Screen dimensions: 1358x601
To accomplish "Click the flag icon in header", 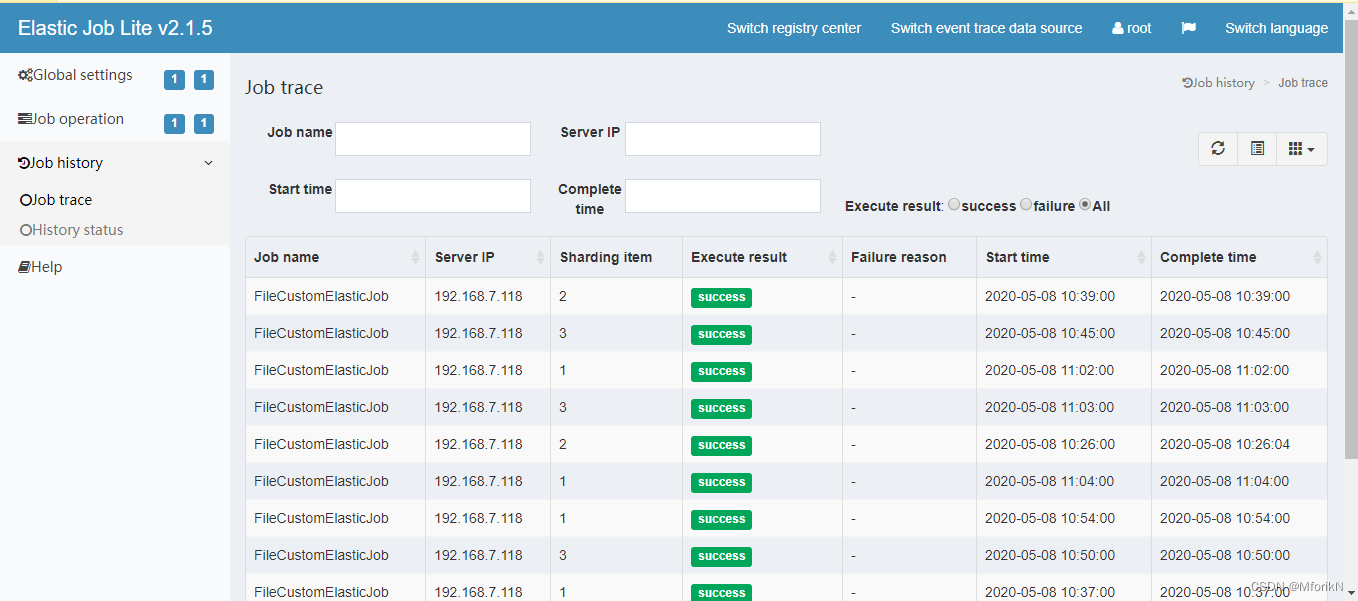I will 1188,28.
